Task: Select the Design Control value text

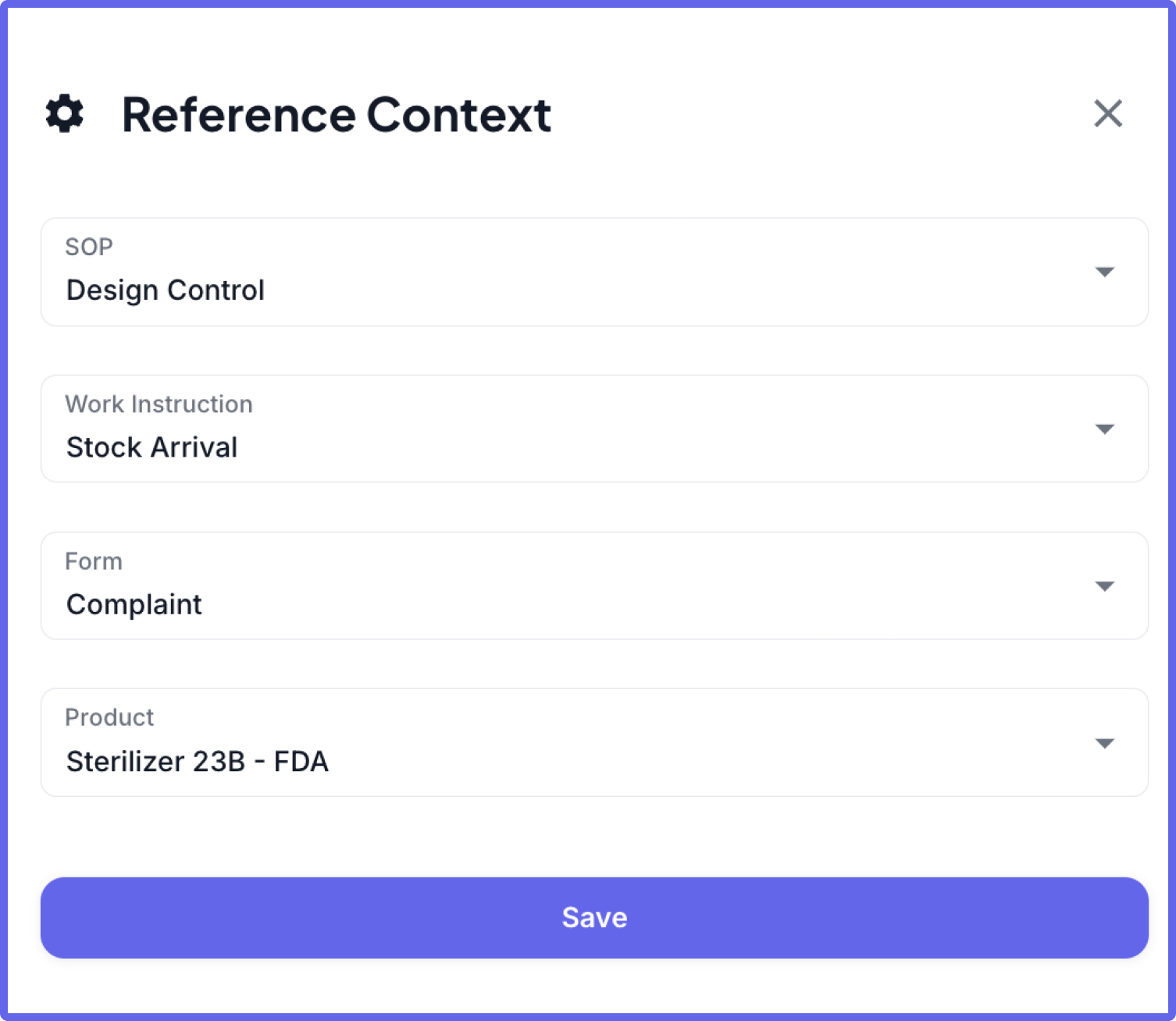Action: pyautogui.click(x=165, y=290)
